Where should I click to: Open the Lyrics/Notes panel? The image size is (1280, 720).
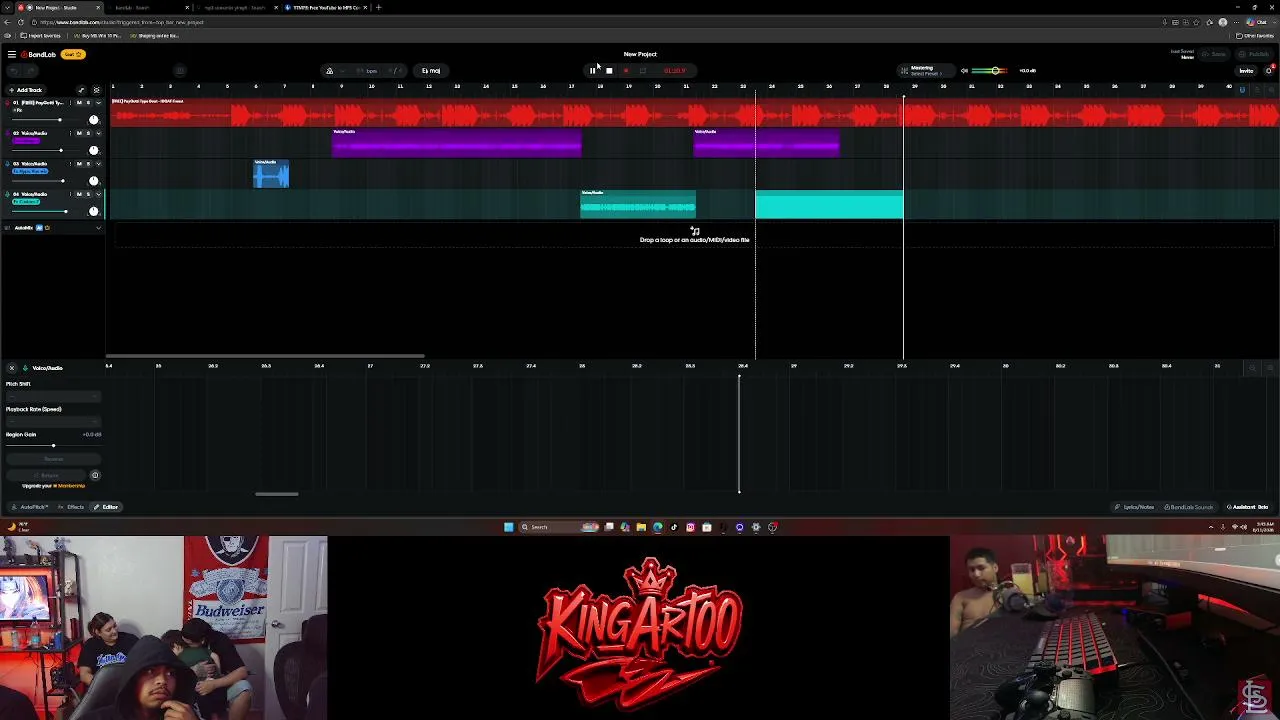tap(1135, 507)
